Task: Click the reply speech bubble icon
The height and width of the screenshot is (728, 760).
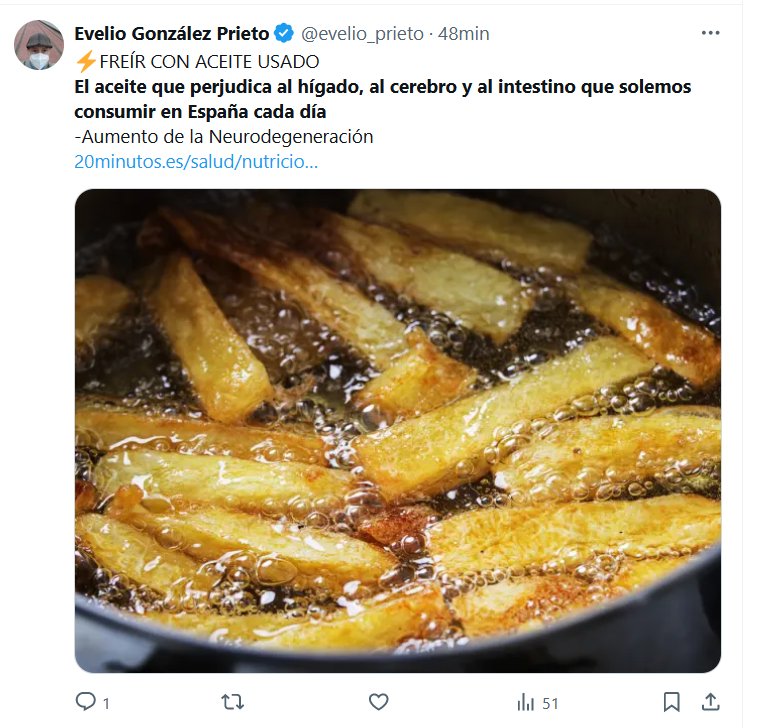Action: click(x=86, y=702)
